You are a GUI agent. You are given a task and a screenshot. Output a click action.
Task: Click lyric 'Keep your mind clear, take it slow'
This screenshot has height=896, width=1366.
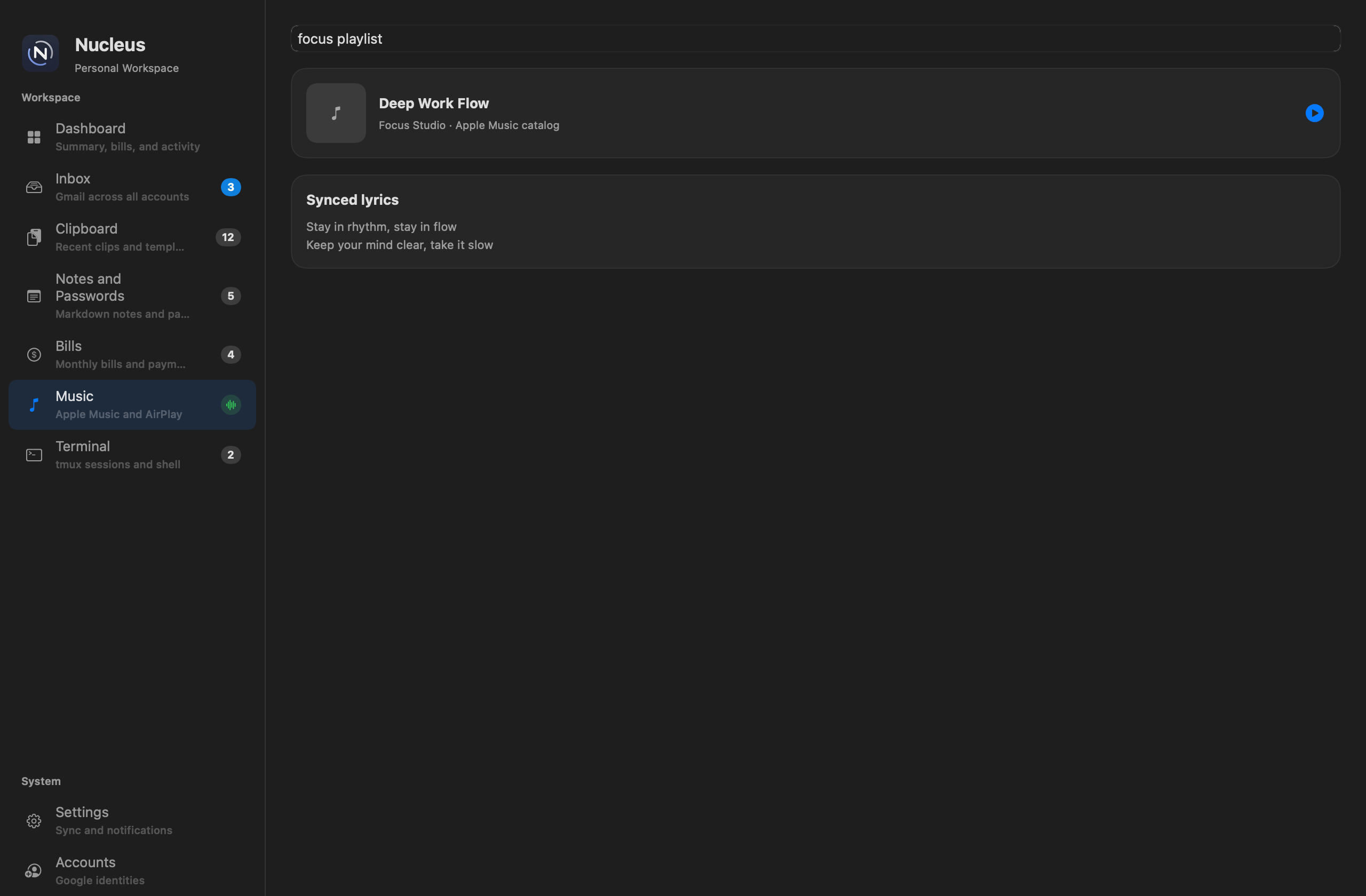point(400,245)
